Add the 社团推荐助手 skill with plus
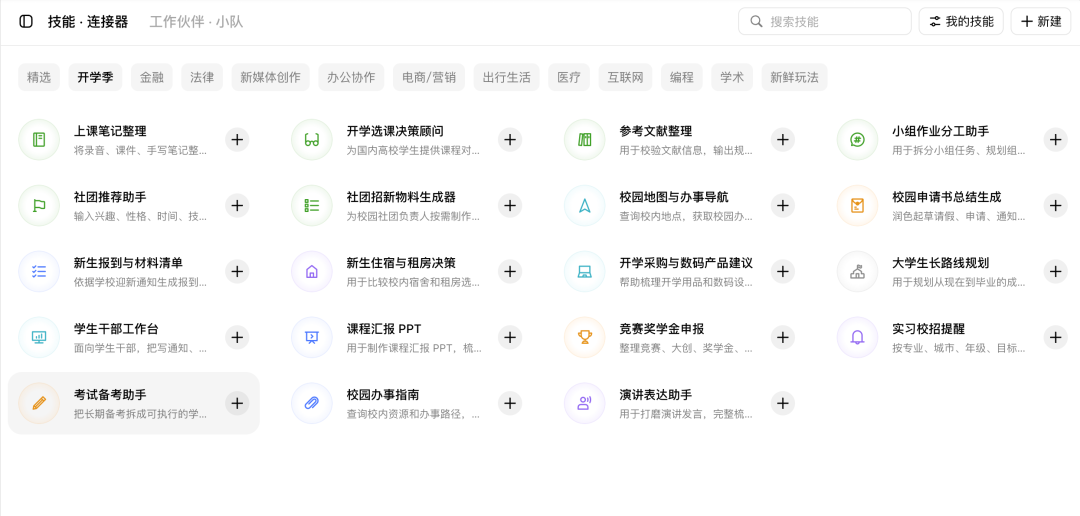Screen dimensions: 1080x516 click(x=237, y=205)
